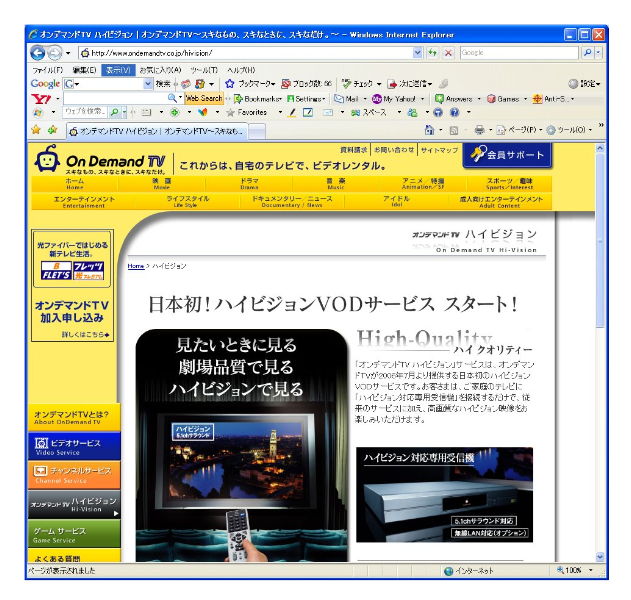The image size is (631, 600).
Task: Stop loading with the red X icon
Action: pos(448,53)
